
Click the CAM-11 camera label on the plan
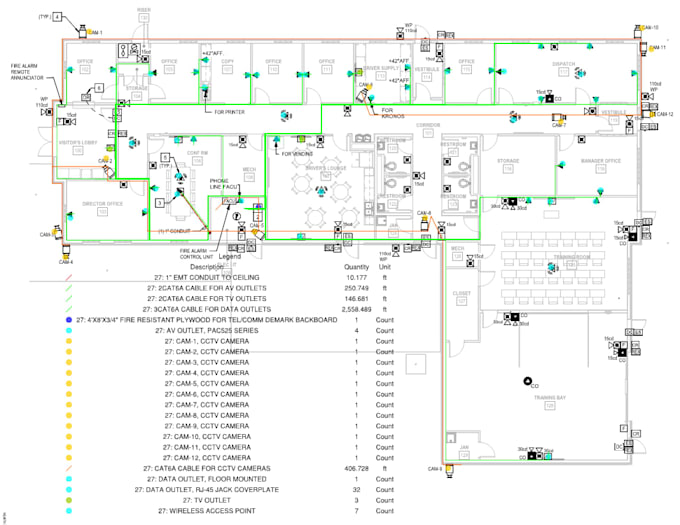point(658,48)
